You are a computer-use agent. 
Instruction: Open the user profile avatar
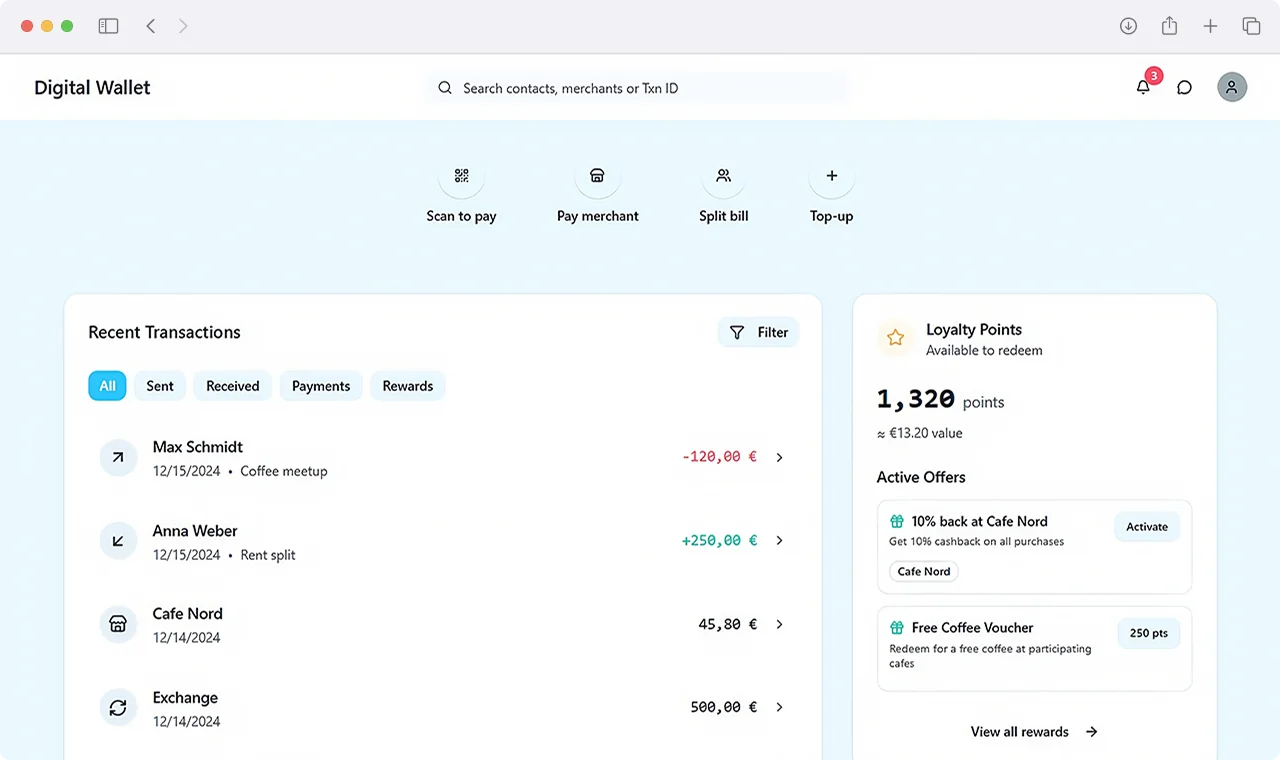[1232, 87]
